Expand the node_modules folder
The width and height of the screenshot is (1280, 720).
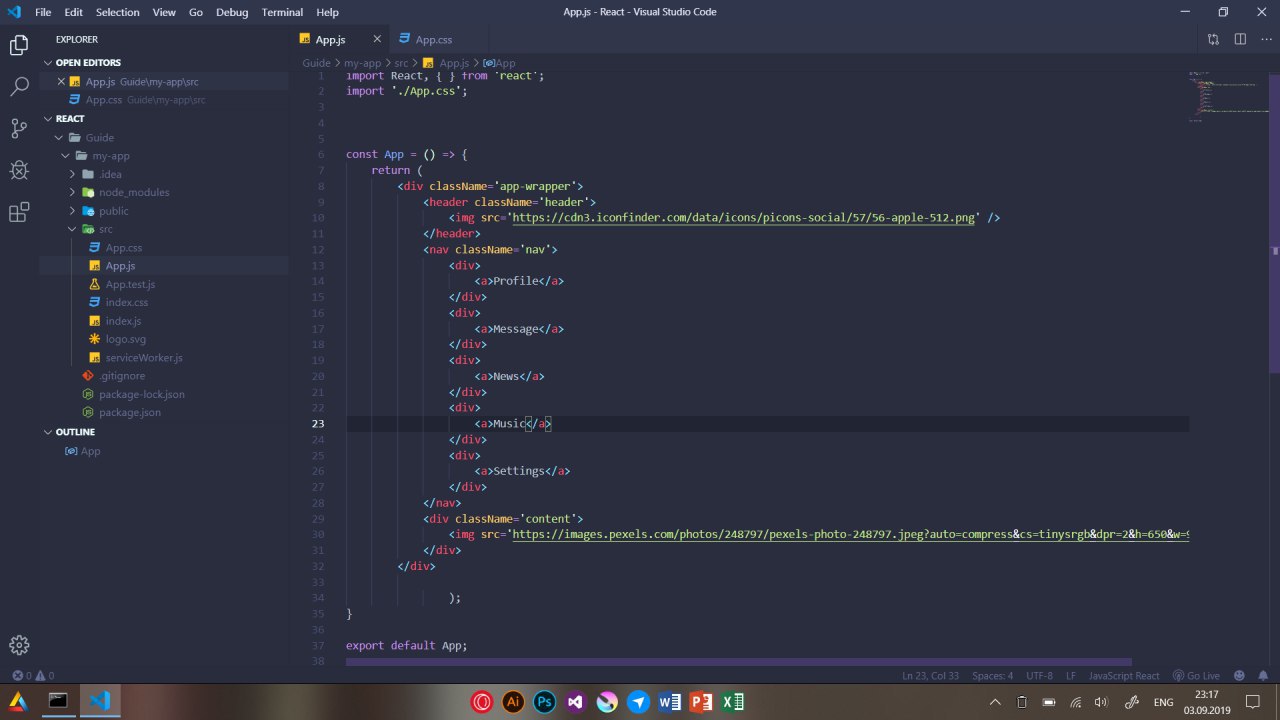133,192
